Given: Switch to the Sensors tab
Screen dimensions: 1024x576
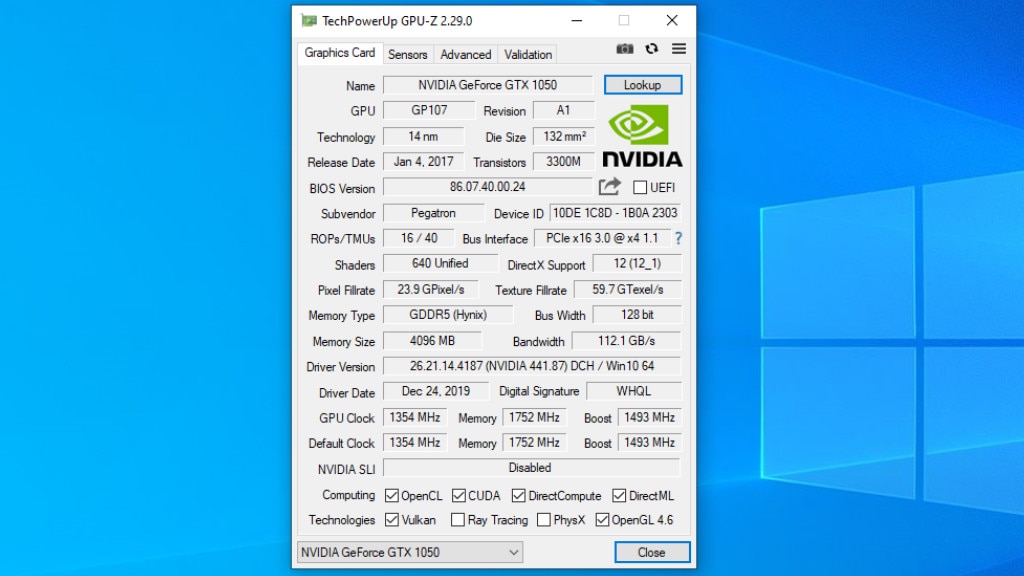Looking at the screenshot, I should (x=408, y=55).
